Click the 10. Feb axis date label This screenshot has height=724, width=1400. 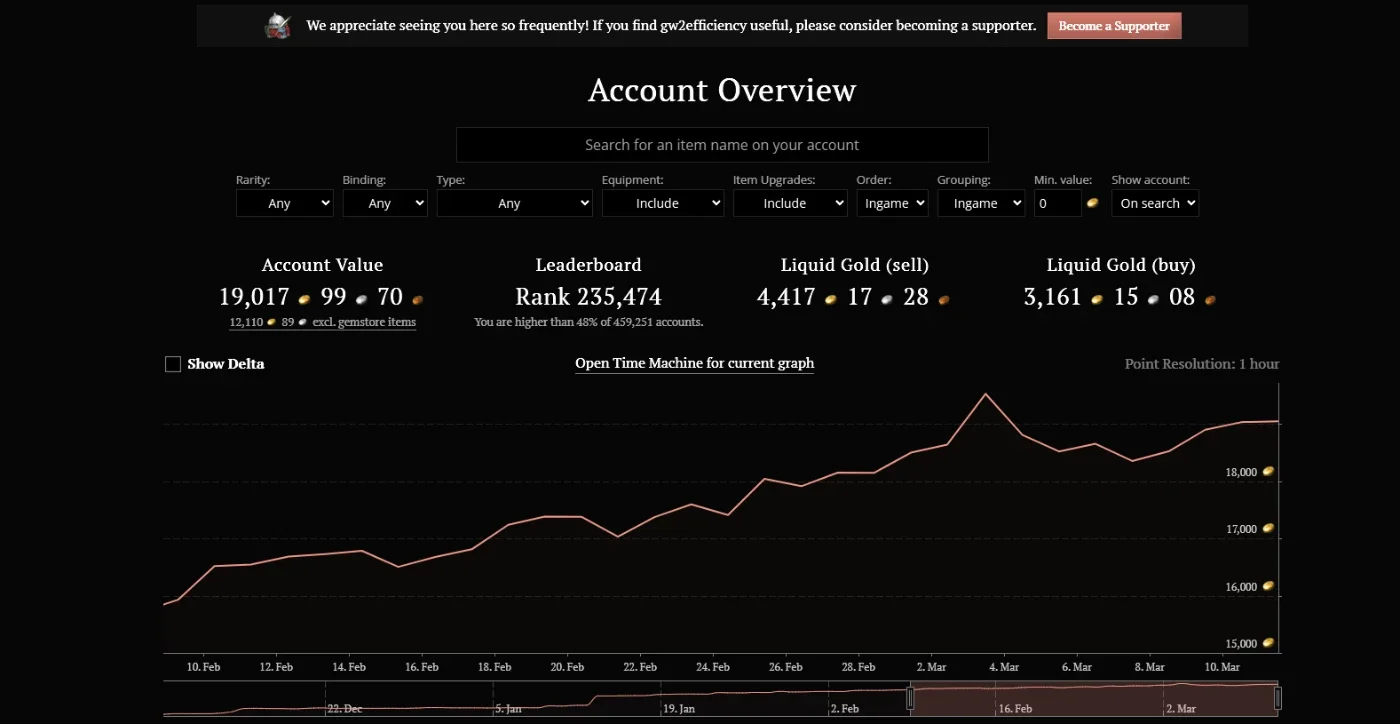(204, 667)
